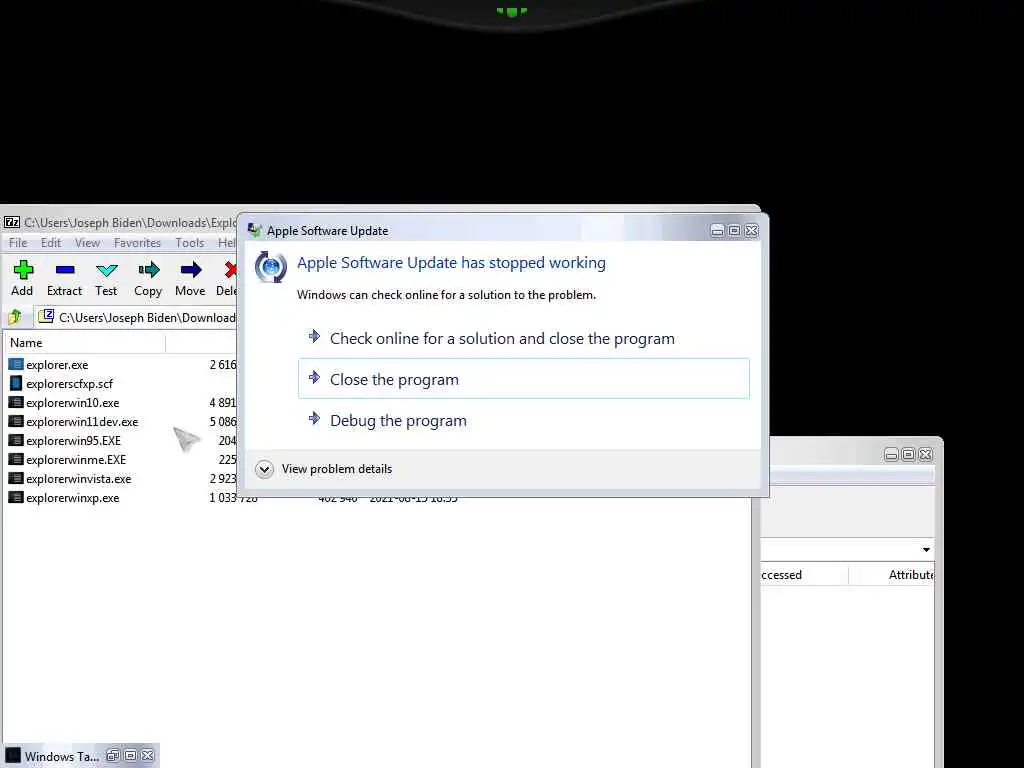Viewport: 1024px width, 768px height.
Task: Select the explorerscfxp.scf file name
Action: (69, 384)
